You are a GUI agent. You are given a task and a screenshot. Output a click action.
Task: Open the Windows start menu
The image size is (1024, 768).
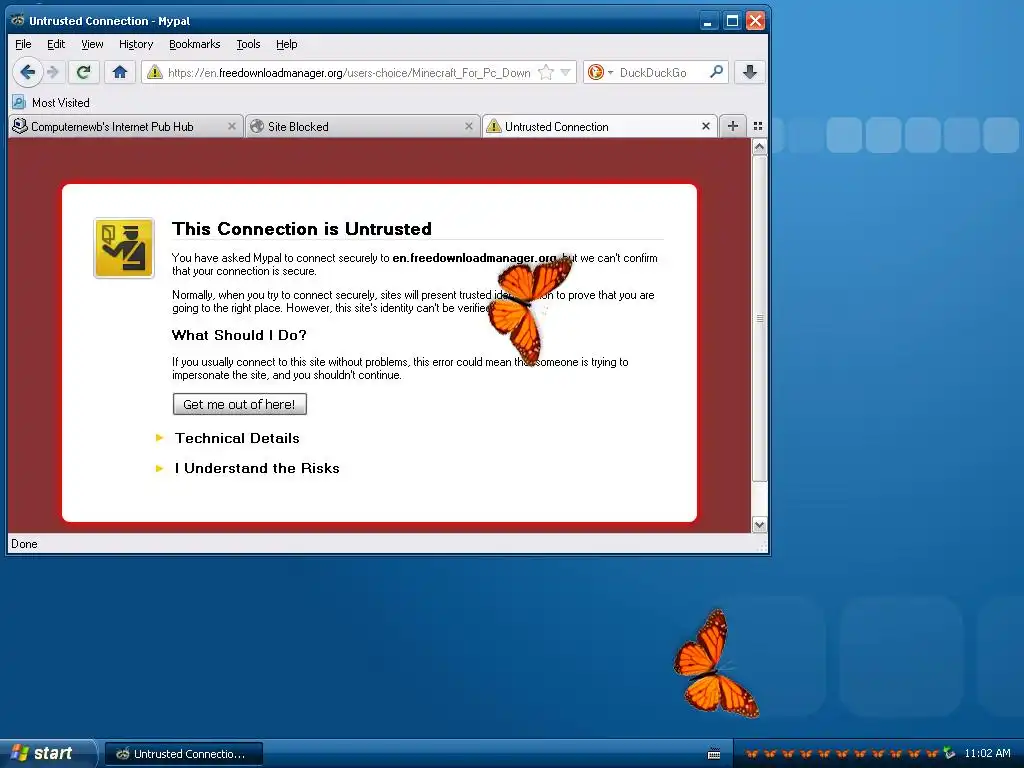tap(47, 753)
